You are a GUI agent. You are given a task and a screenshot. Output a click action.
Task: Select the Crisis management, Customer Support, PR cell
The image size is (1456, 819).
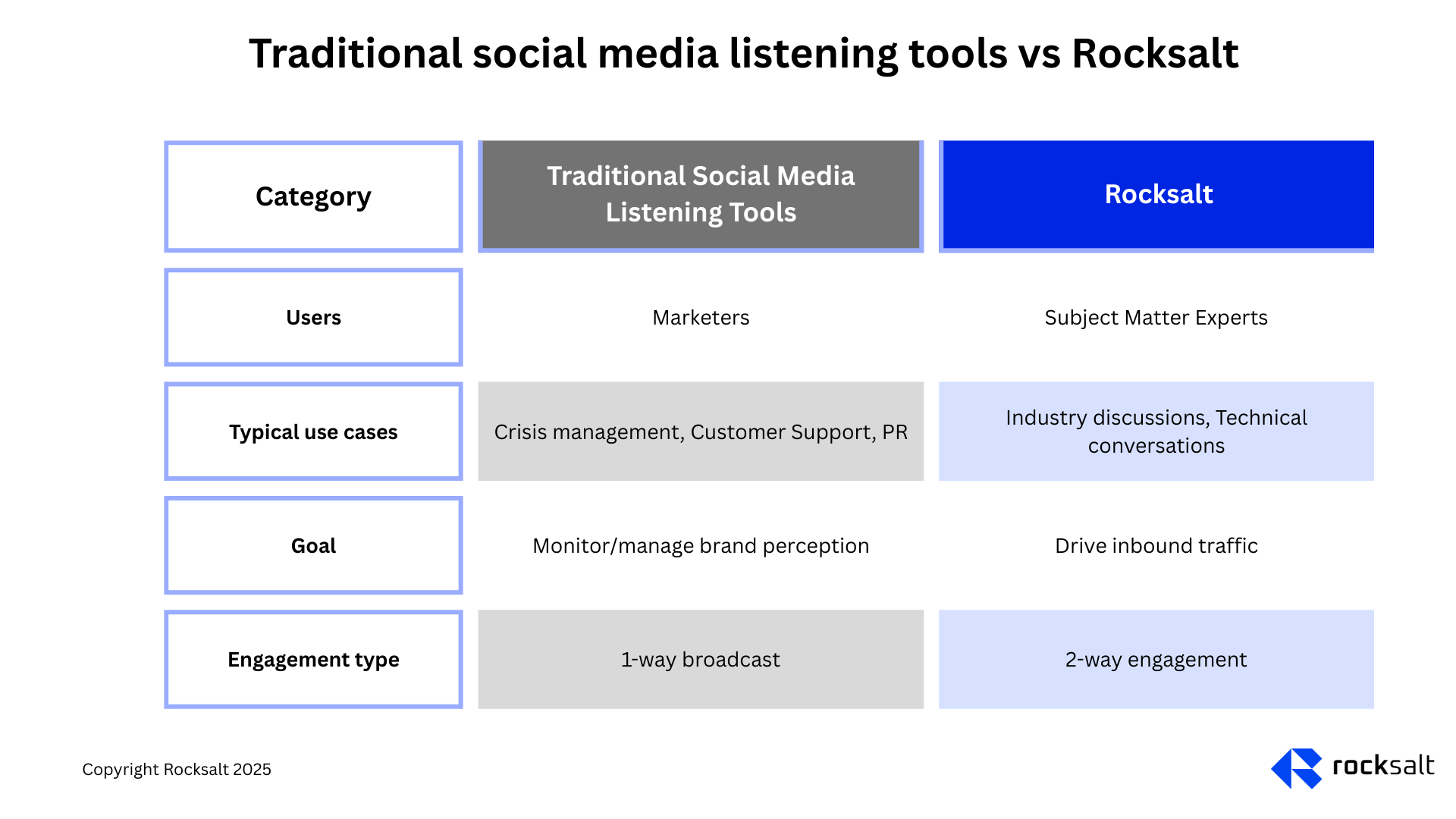pyautogui.click(x=701, y=431)
